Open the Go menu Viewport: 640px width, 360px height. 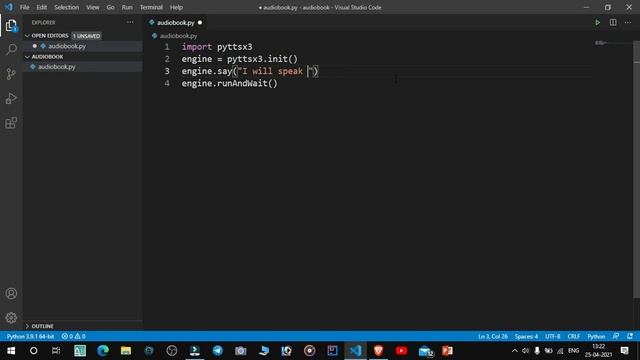click(x=110, y=7)
